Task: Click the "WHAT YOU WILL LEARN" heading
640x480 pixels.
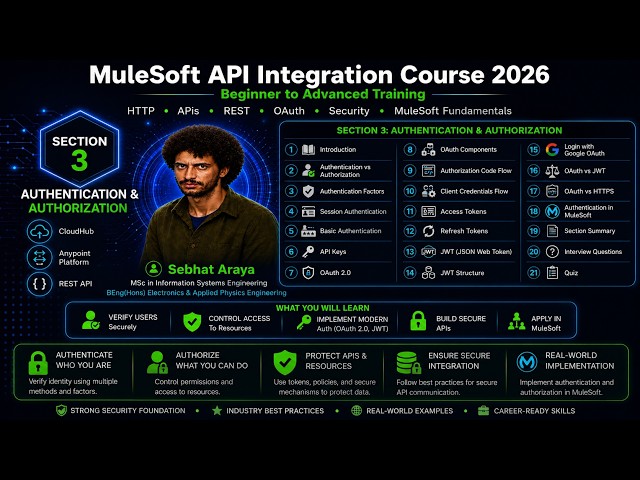Action: (322, 308)
